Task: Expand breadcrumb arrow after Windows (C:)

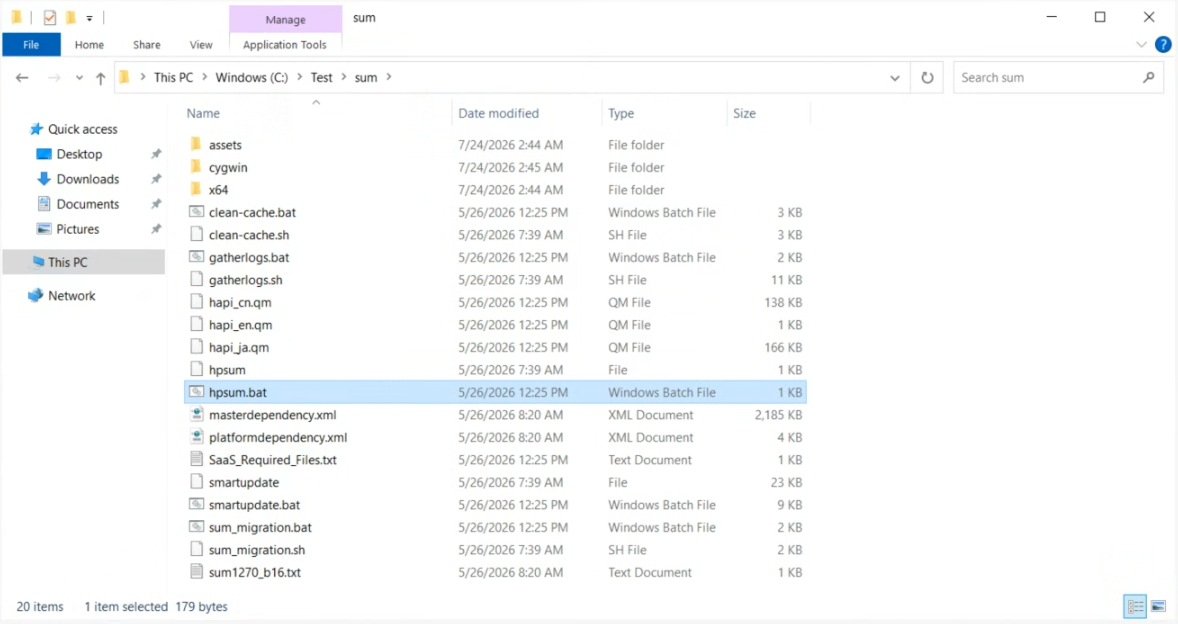Action: pos(299,77)
